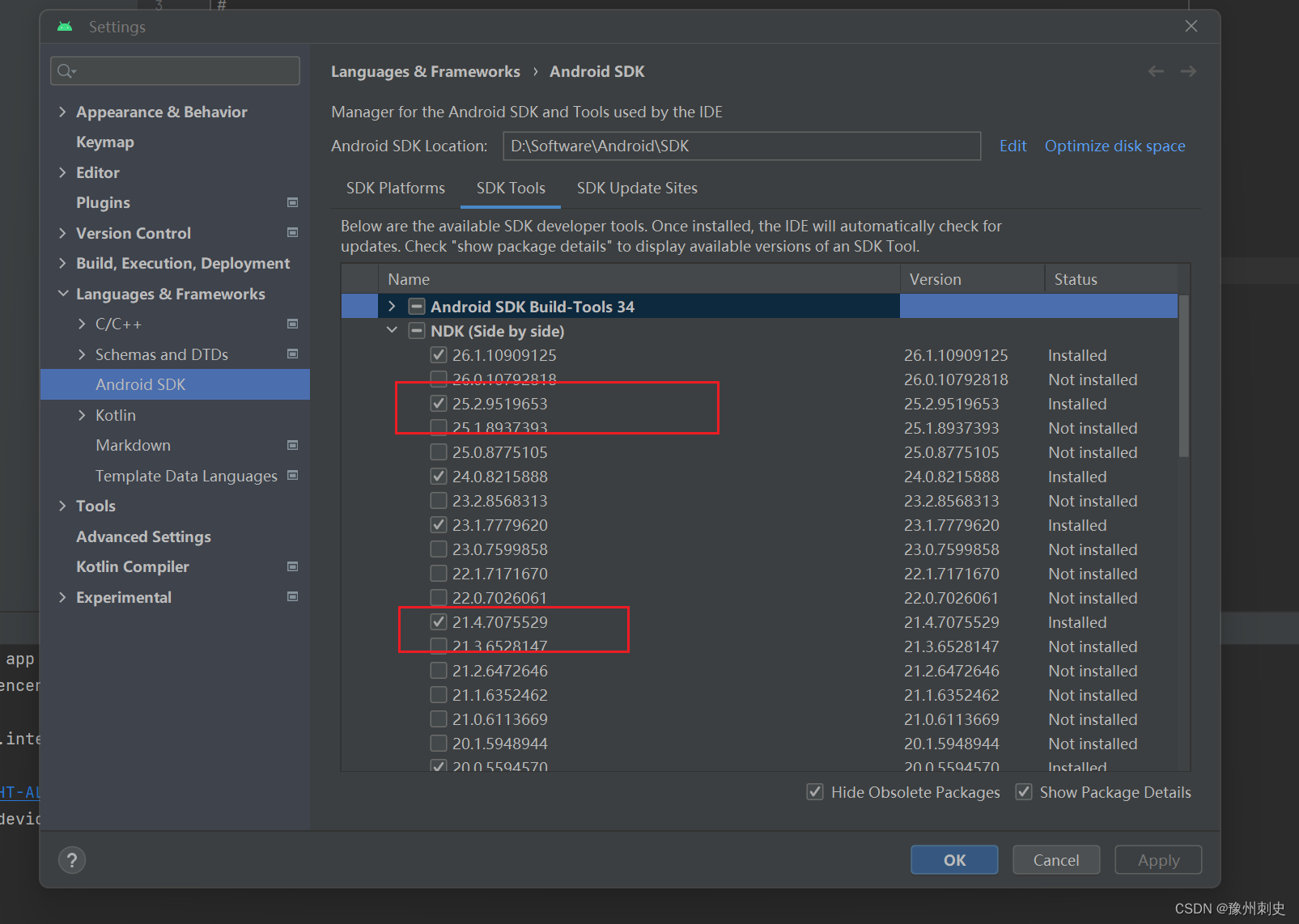Expand the C/C++ subsection
Image resolution: width=1299 pixels, height=924 pixels.
pyautogui.click(x=82, y=324)
